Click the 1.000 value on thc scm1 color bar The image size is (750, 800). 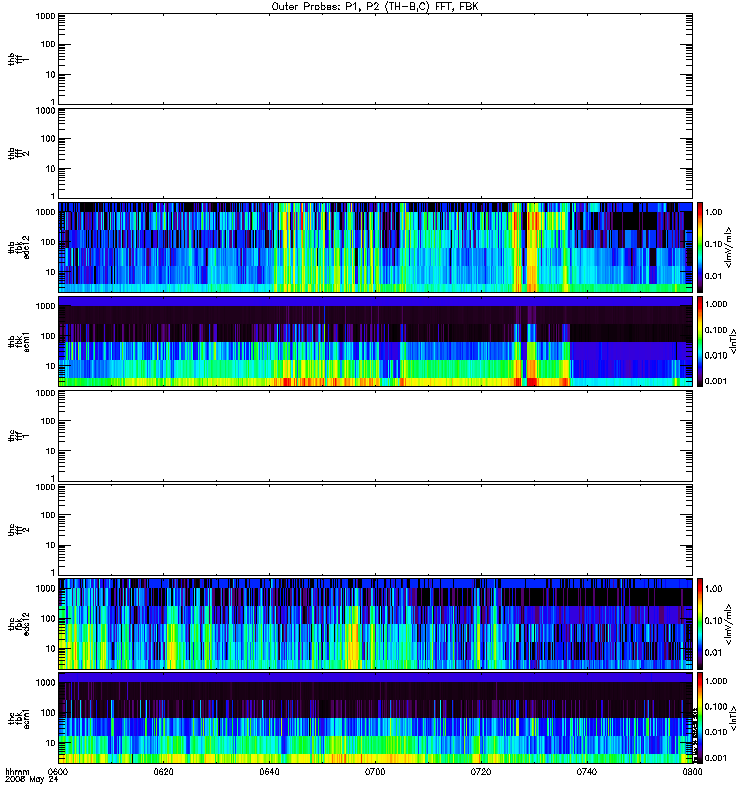click(x=716, y=681)
